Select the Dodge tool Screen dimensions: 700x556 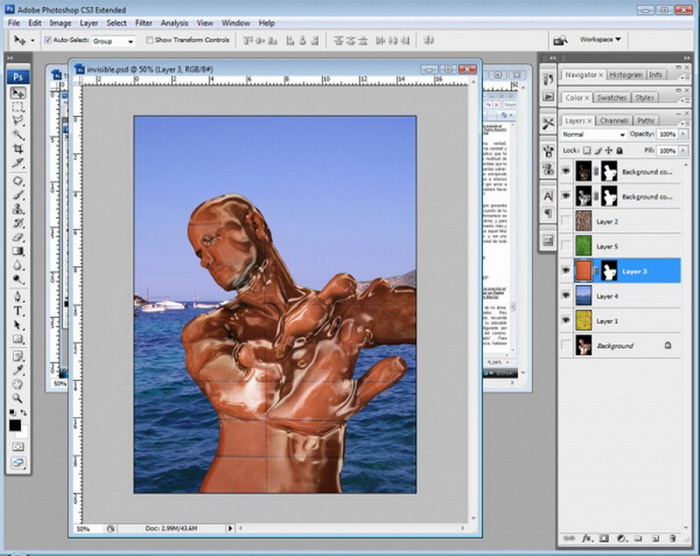pos(18,279)
